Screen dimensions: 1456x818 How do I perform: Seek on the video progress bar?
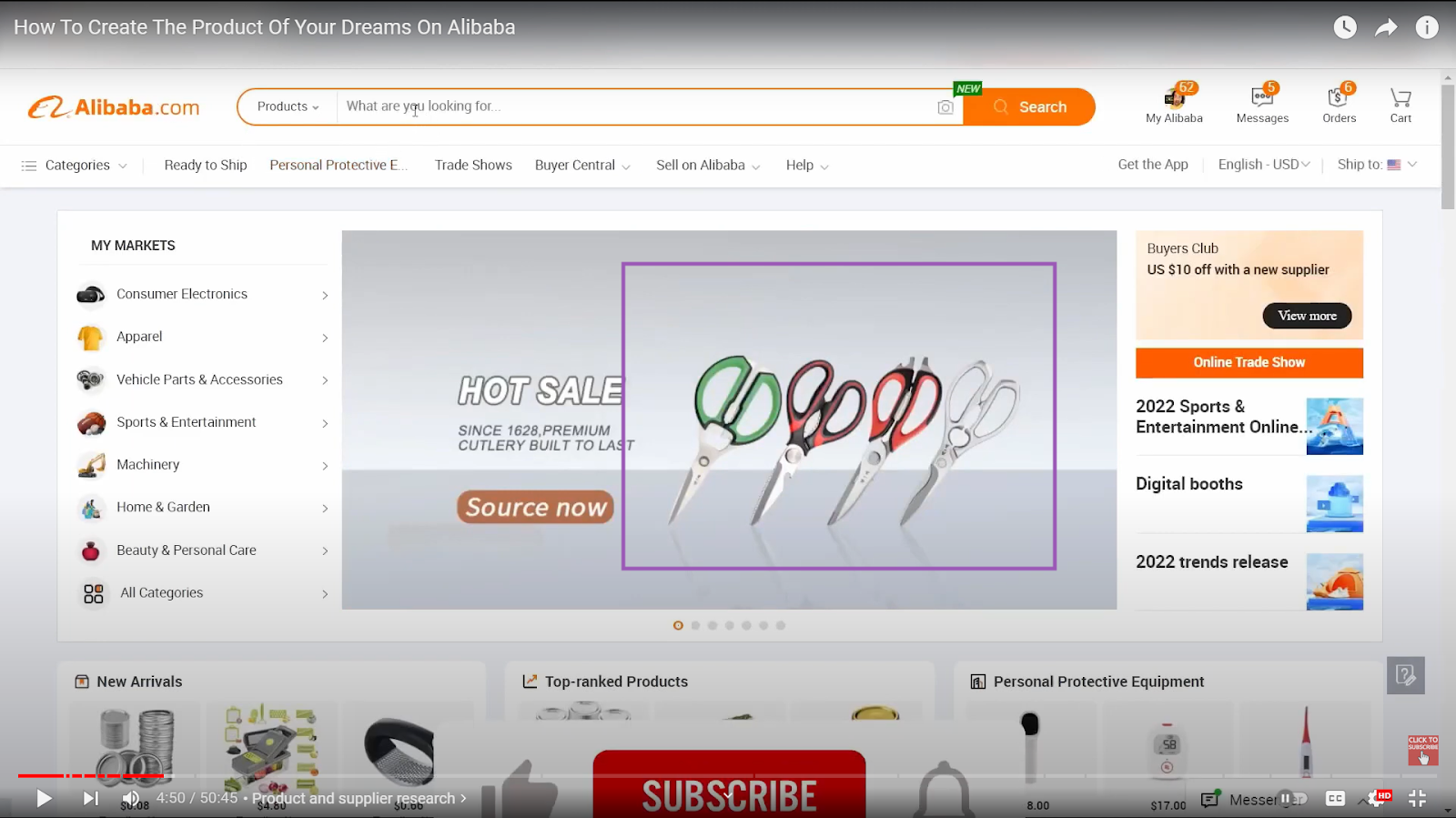tap(728, 776)
